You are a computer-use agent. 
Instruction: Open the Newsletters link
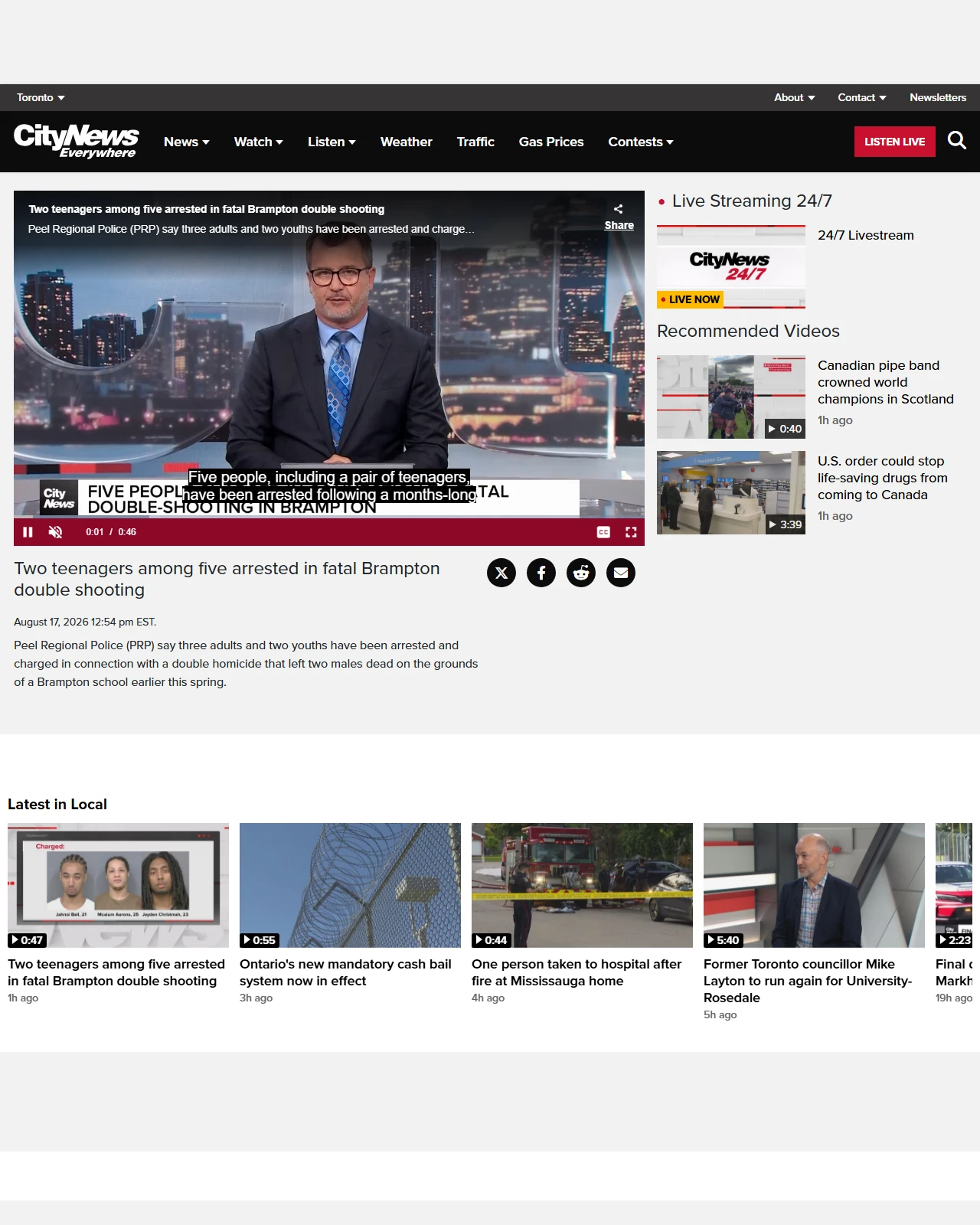[x=937, y=98]
